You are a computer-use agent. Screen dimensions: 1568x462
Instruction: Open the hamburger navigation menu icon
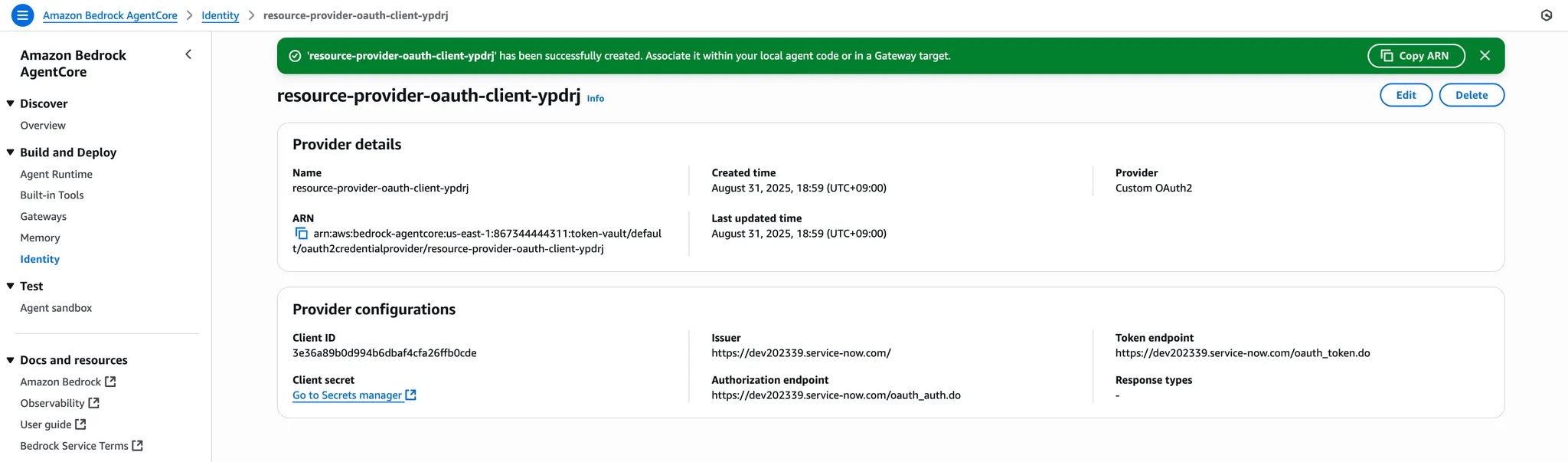(x=22, y=15)
